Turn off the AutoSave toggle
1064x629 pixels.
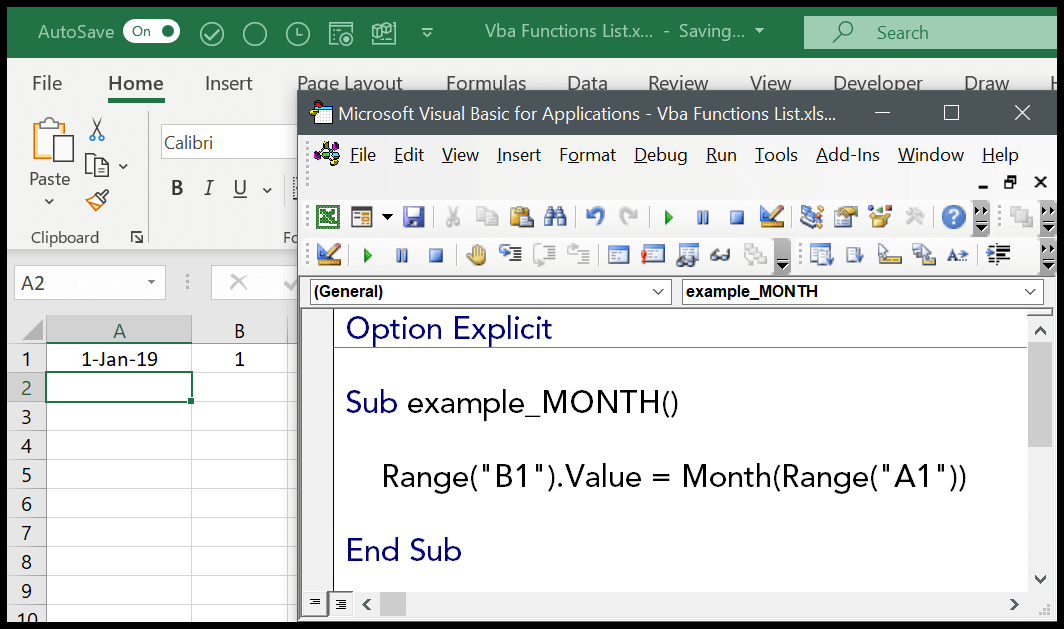click(151, 32)
